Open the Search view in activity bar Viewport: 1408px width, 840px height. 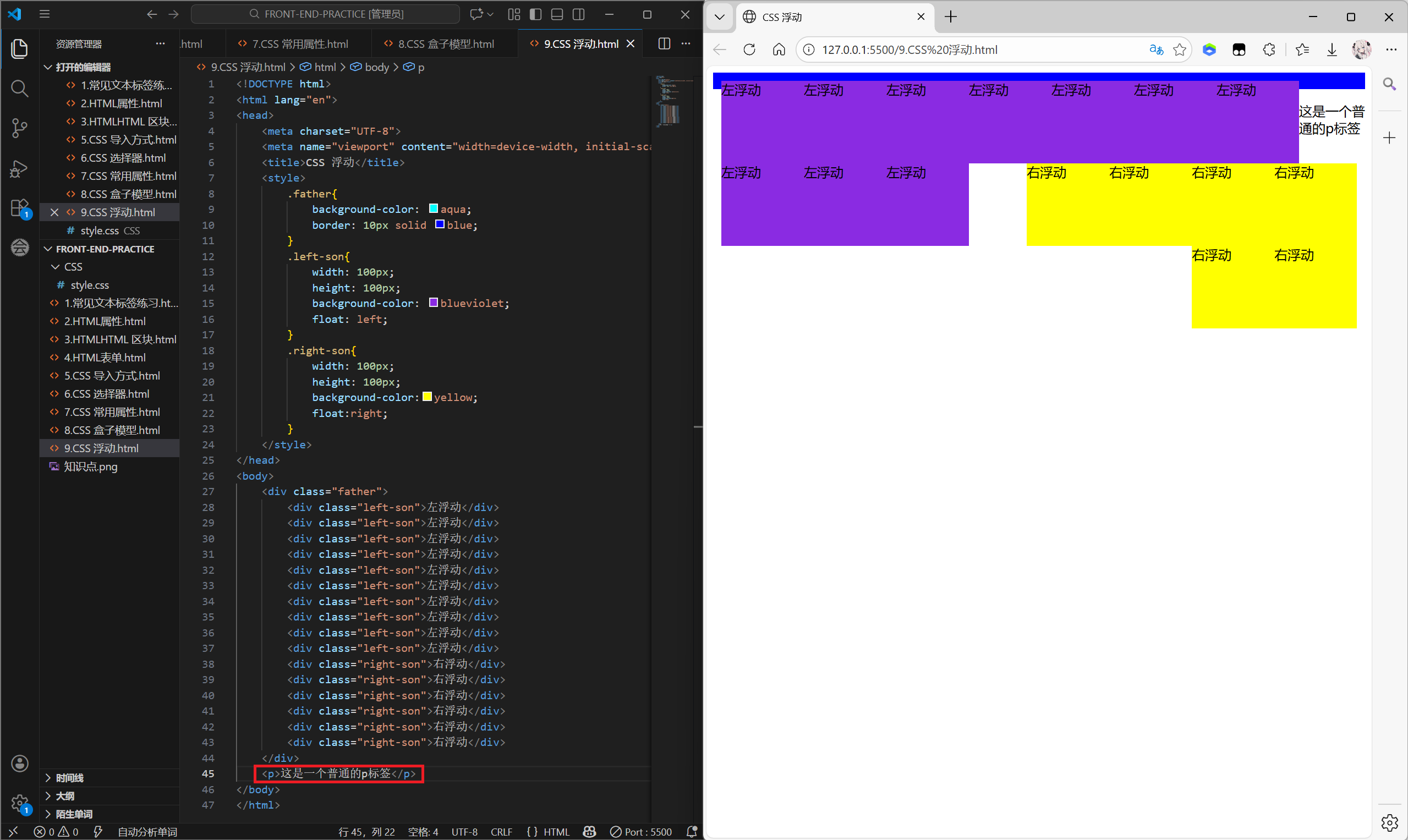click(x=19, y=89)
